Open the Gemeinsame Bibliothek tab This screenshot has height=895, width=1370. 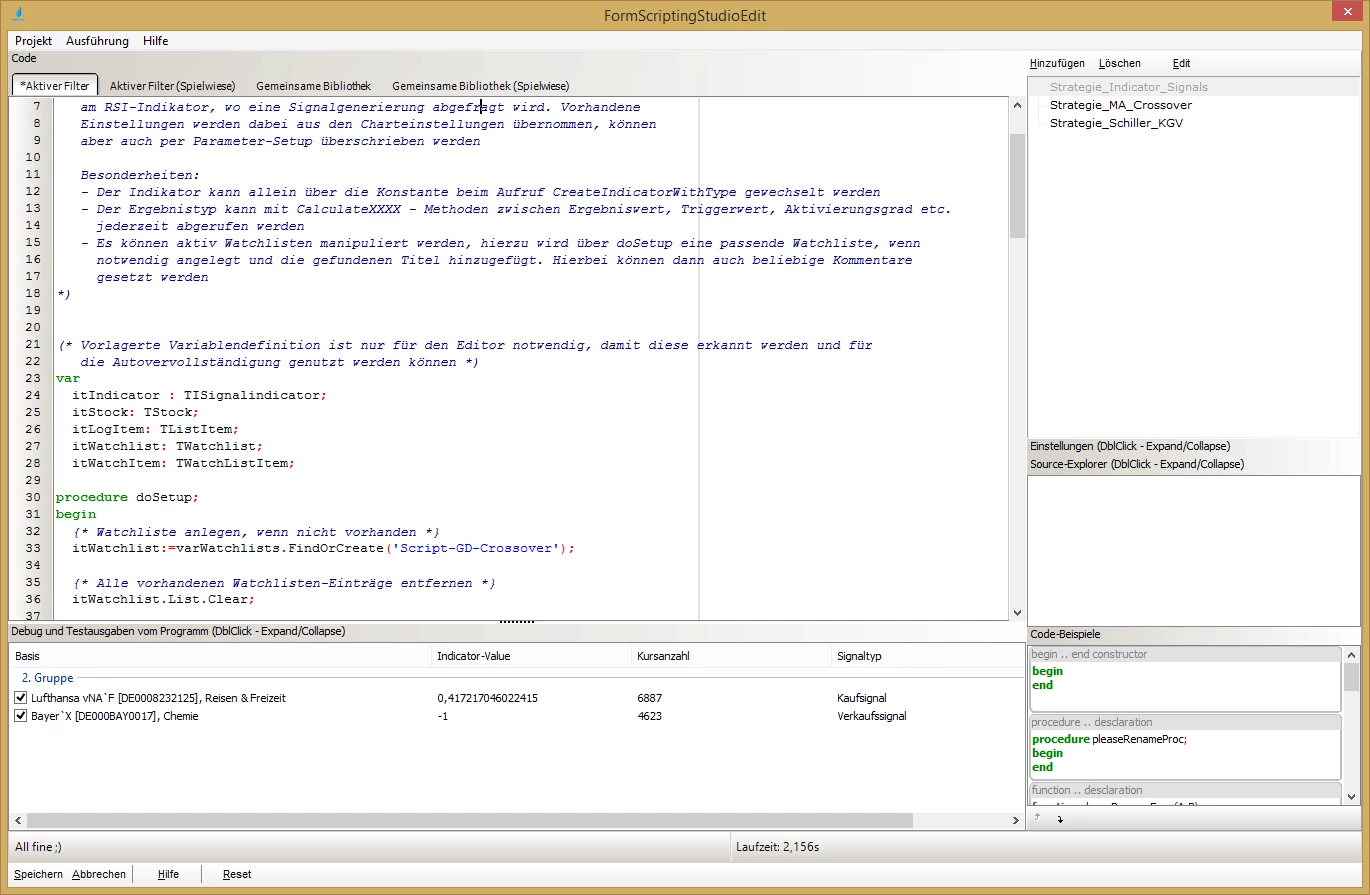point(313,86)
